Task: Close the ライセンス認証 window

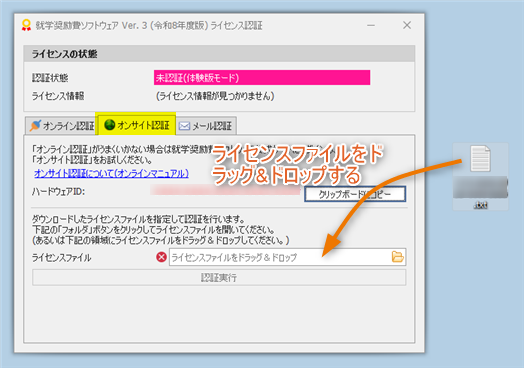Action: coord(407,25)
